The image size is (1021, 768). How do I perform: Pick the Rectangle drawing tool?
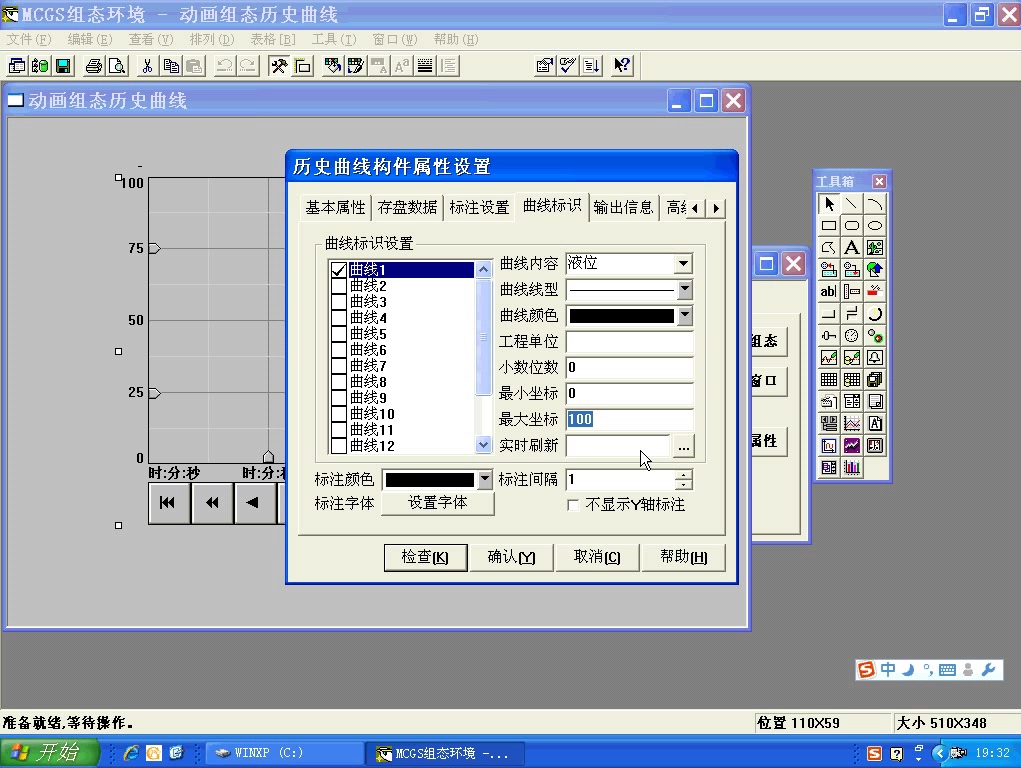[831, 225]
